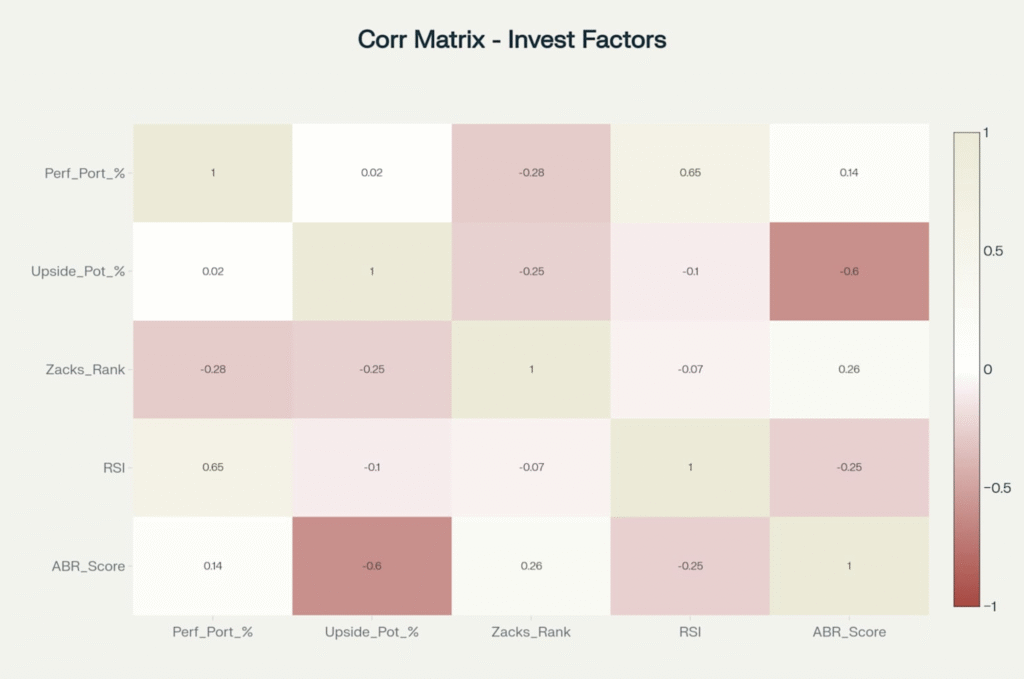Select the Zacks_Rank row label on the left
The width and height of the screenshot is (1024, 679).
click(88, 369)
